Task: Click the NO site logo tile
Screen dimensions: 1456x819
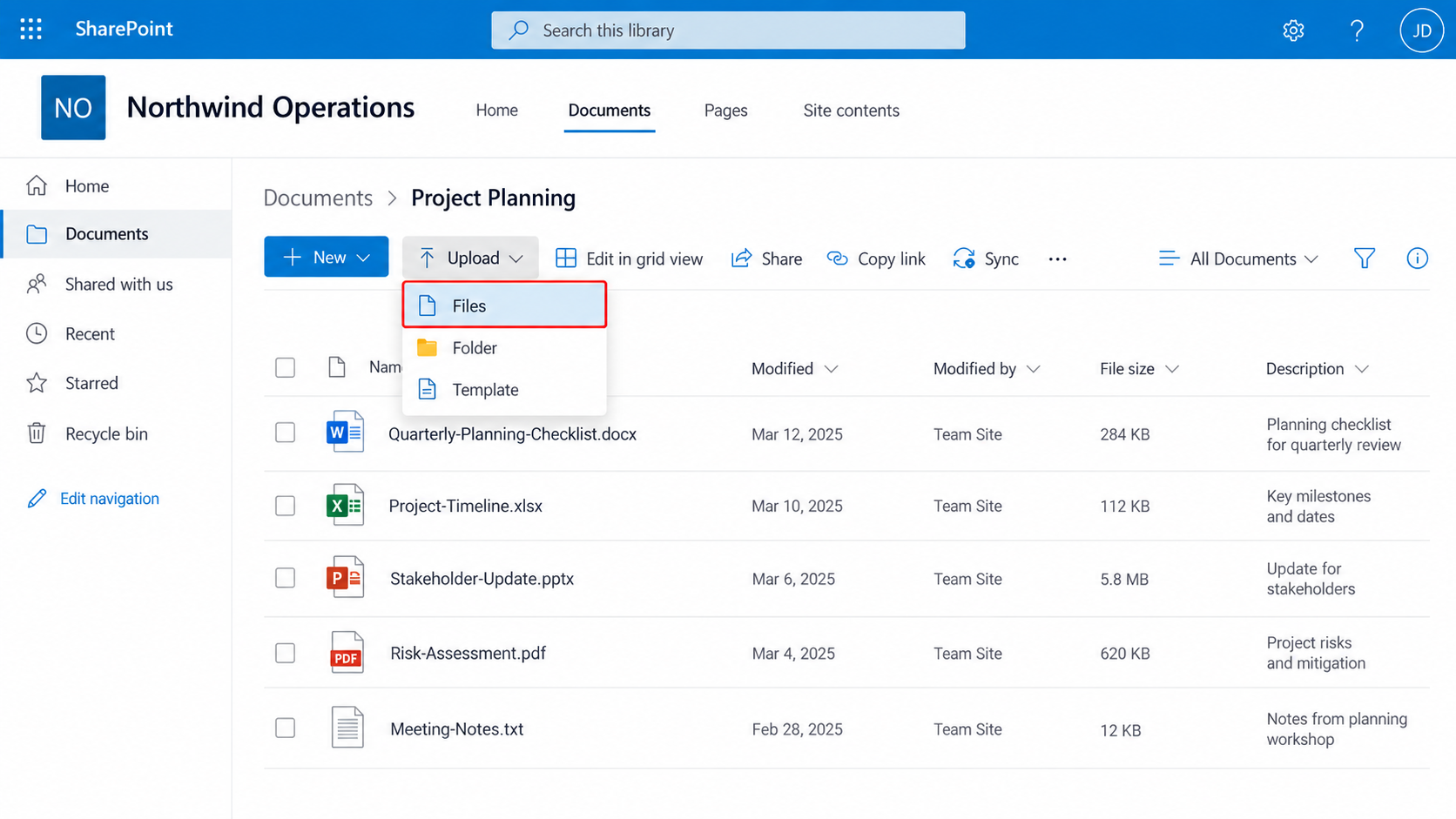Action: (x=73, y=108)
